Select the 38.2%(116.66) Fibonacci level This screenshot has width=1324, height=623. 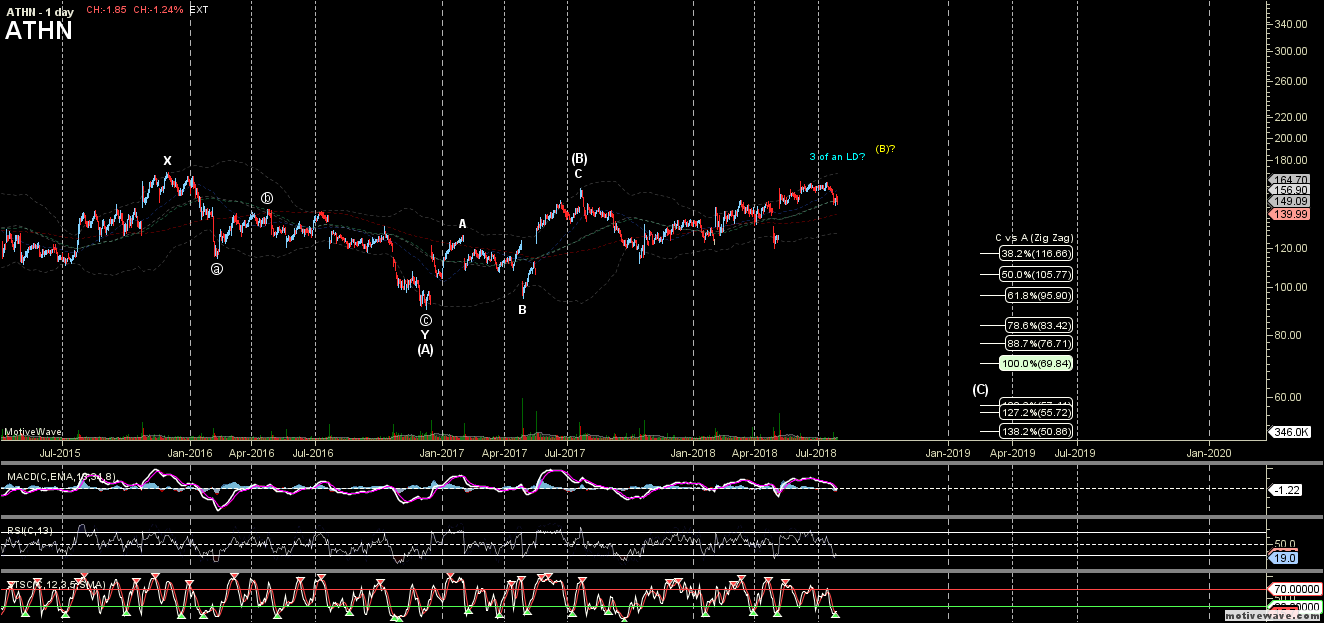click(x=1036, y=254)
